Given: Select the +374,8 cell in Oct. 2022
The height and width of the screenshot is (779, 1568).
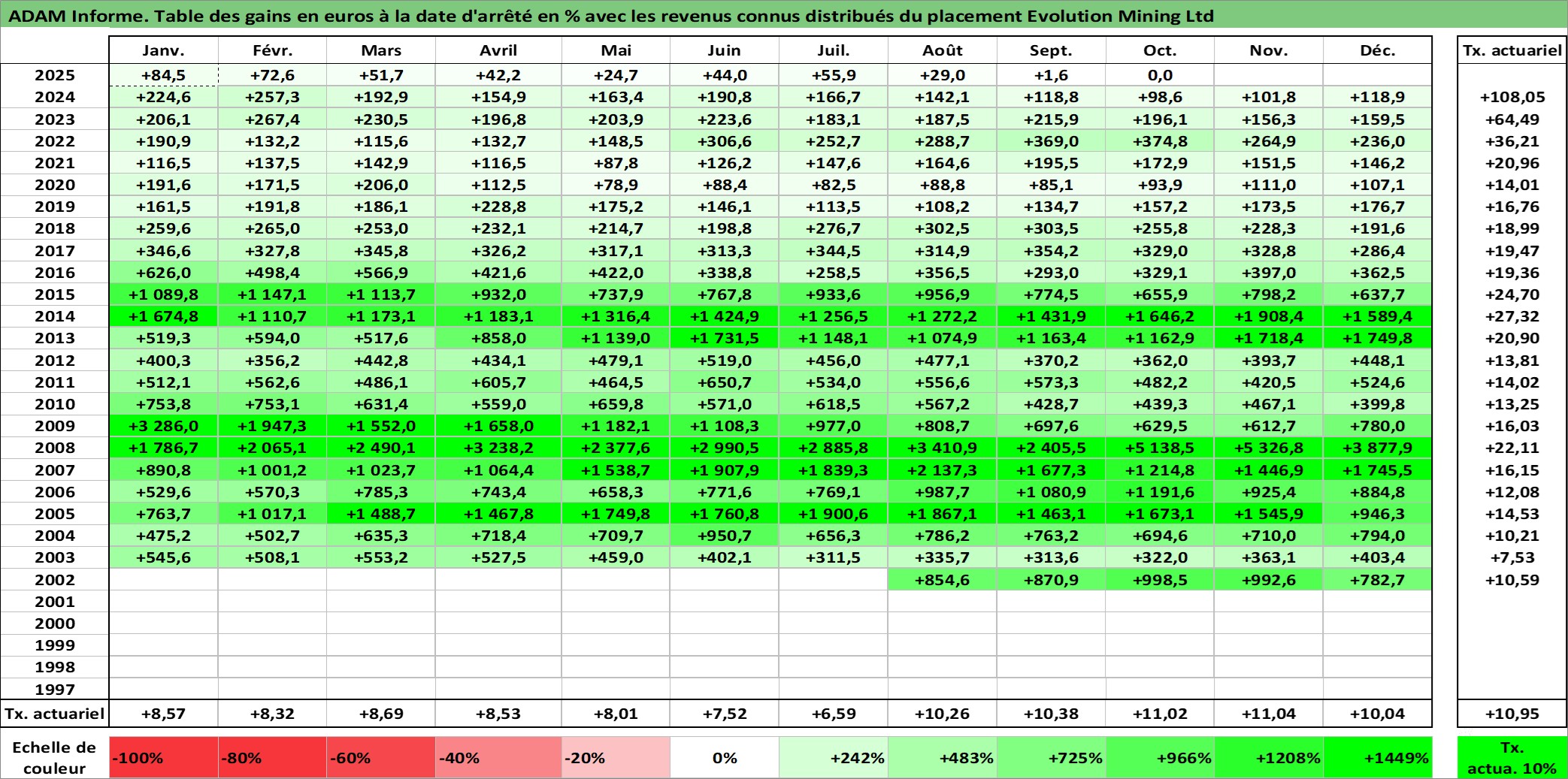Looking at the screenshot, I should pyautogui.click(x=1160, y=141).
